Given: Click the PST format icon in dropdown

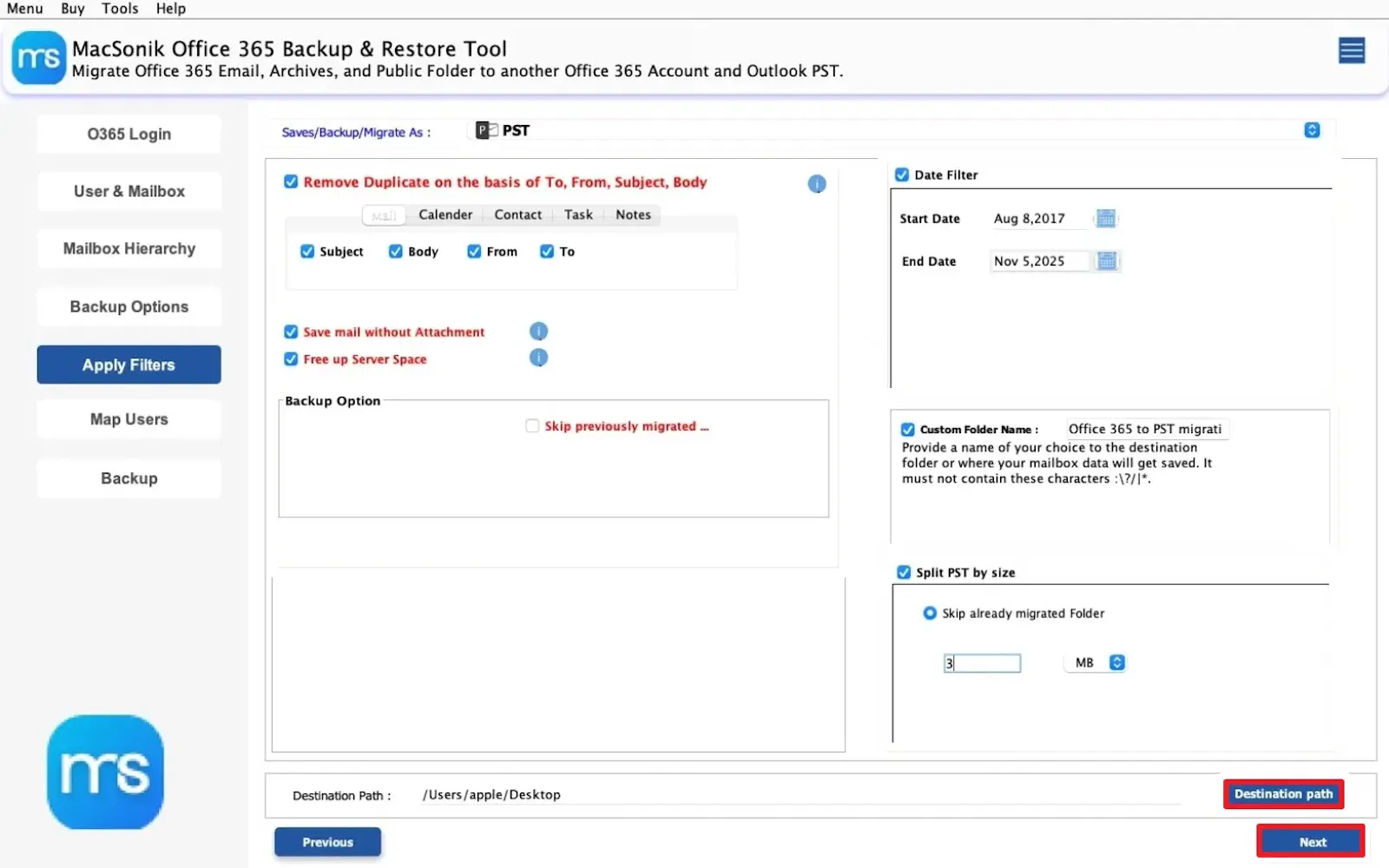Looking at the screenshot, I should (486, 130).
